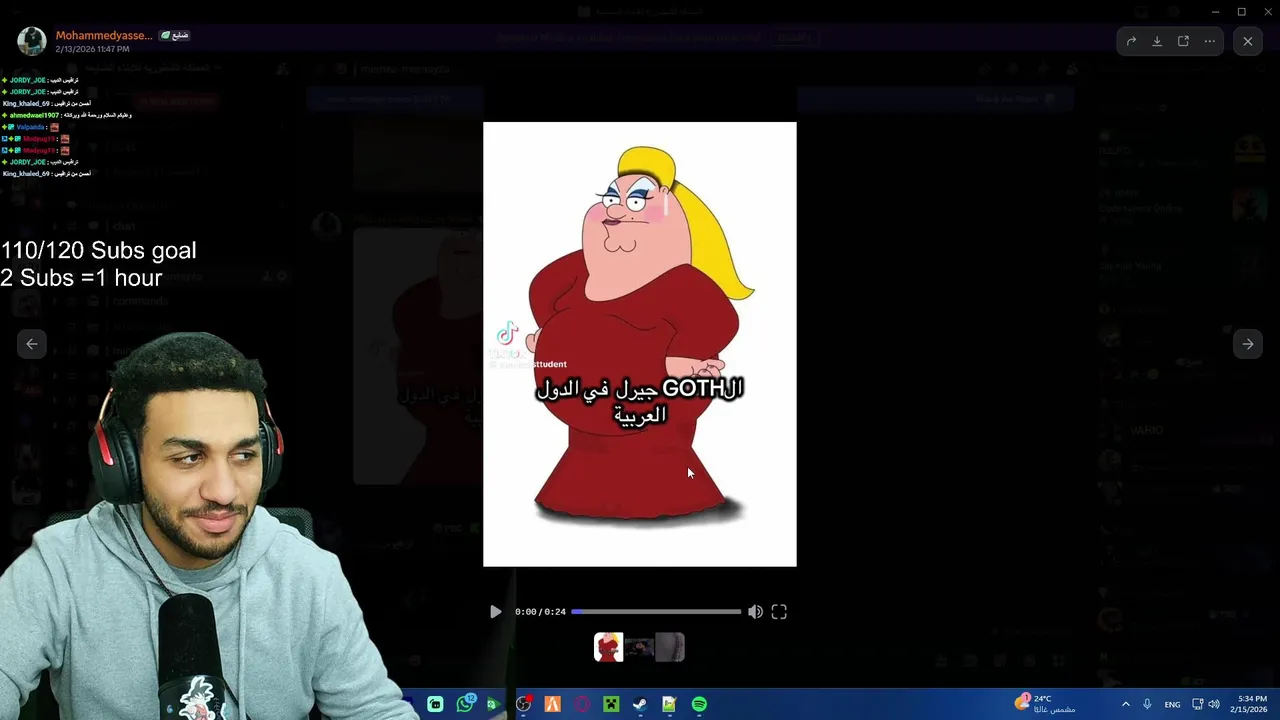Open the taskbar volume control
The image size is (1280, 720).
click(1214, 704)
